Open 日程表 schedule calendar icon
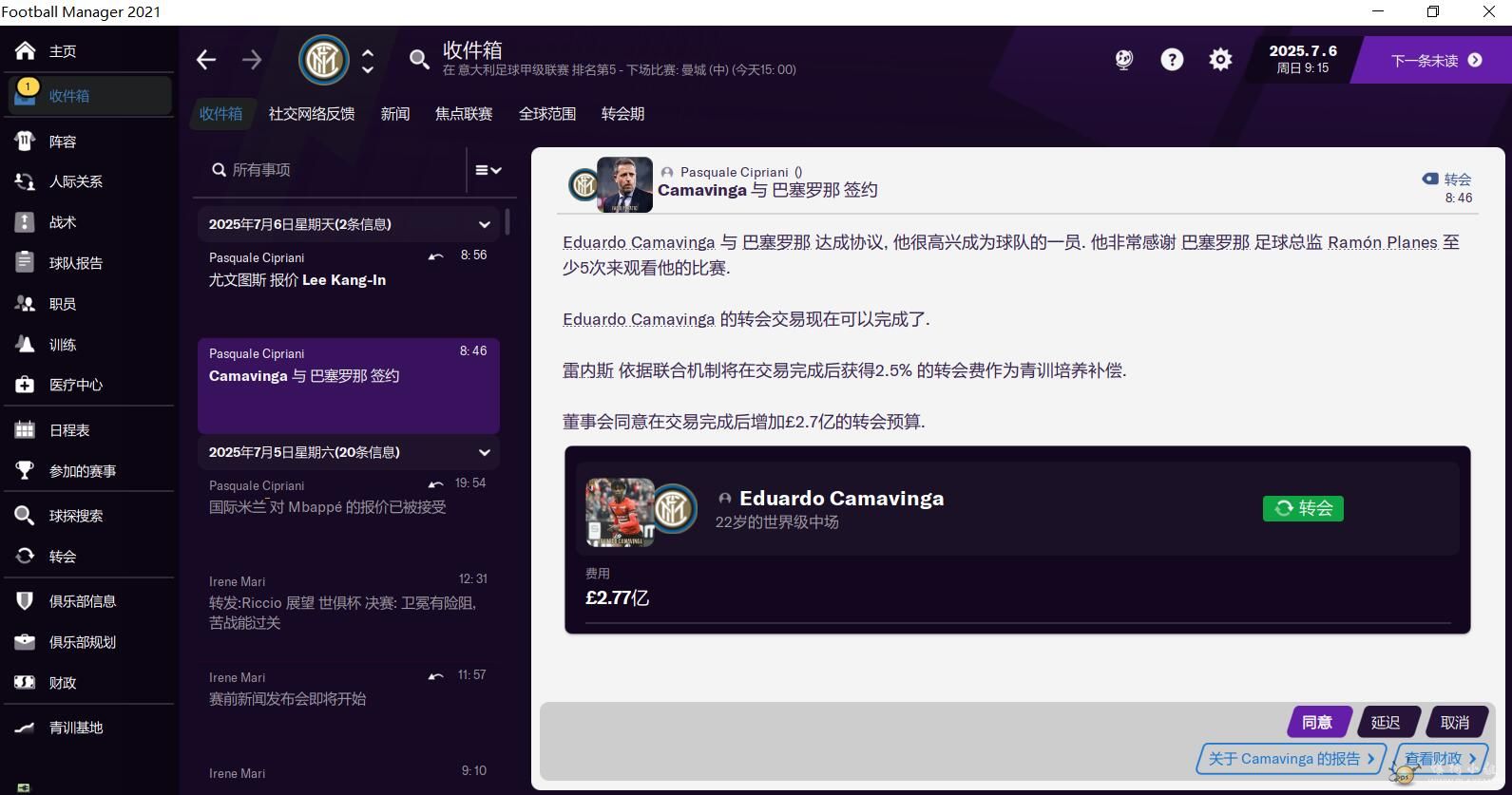This screenshot has height=795, width=1512. tap(26, 430)
